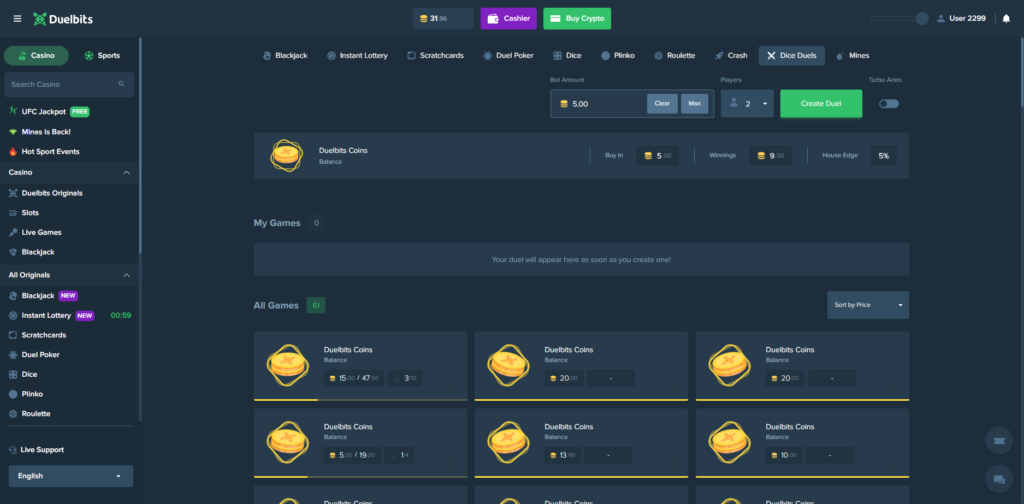Open the Sort by Price dropdown
This screenshot has width=1024, height=504.
click(x=868, y=305)
